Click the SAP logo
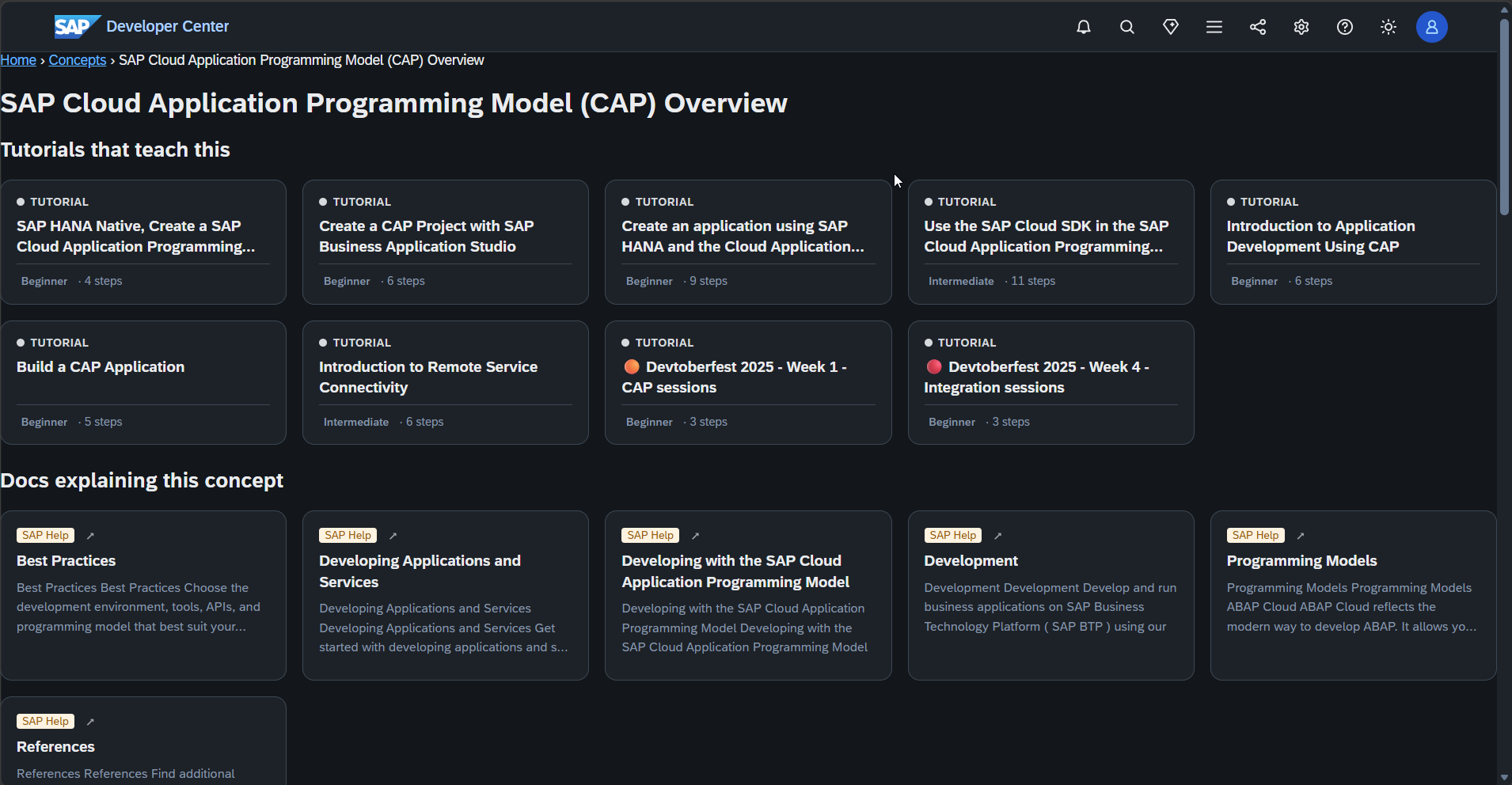Screen dimensions: 1512x785 [77, 27]
